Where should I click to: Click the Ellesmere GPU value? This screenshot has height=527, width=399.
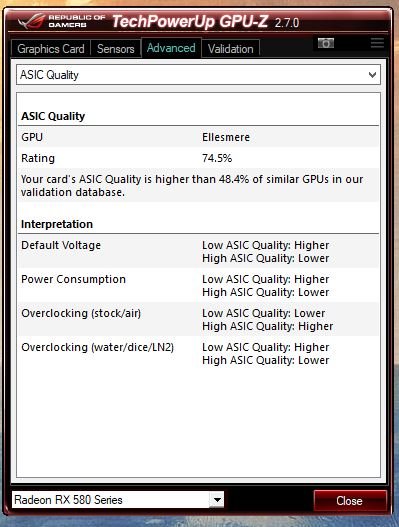226,137
